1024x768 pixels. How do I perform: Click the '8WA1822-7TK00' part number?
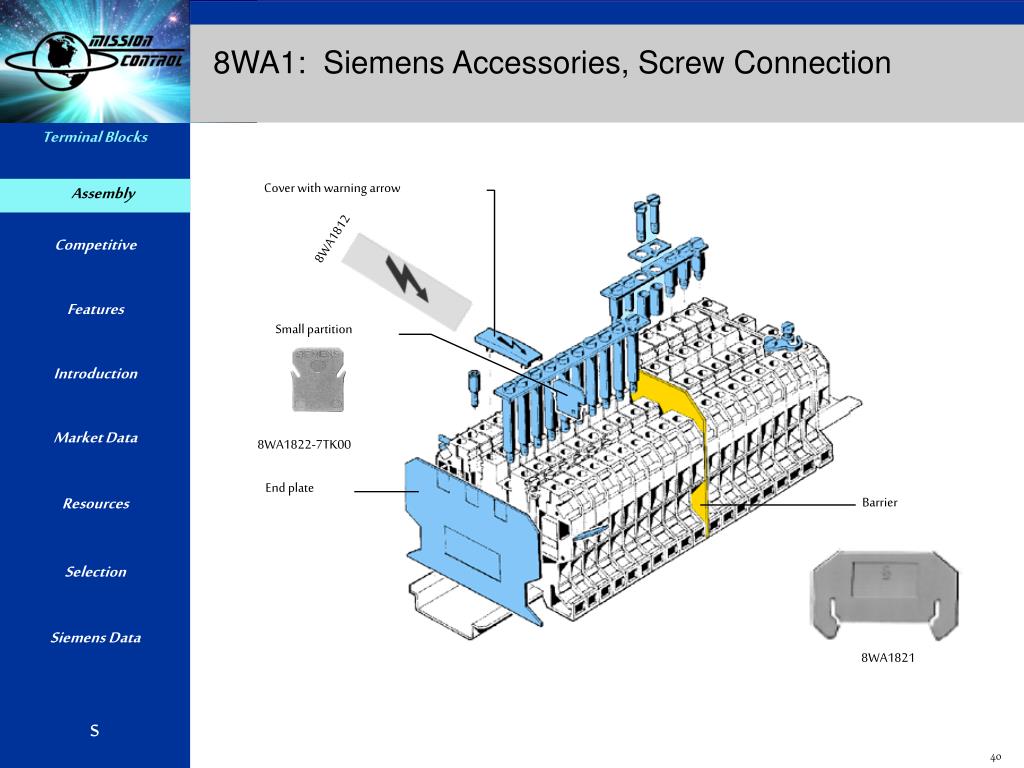pos(304,445)
